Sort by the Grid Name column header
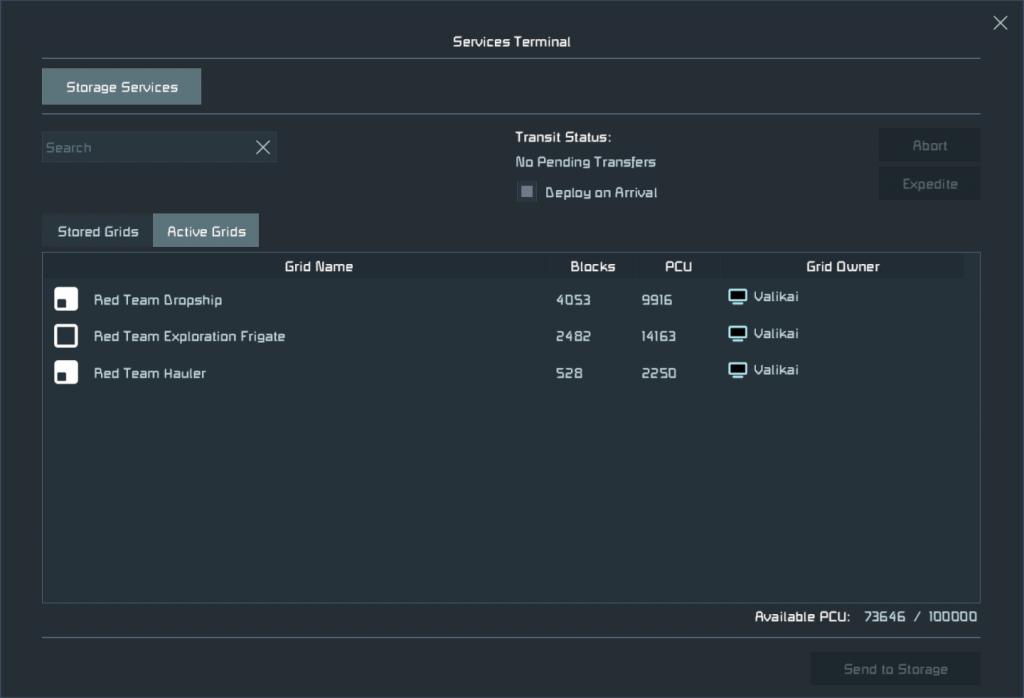Image resolution: width=1024 pixels, height=698 pixels. pos(319,266)
